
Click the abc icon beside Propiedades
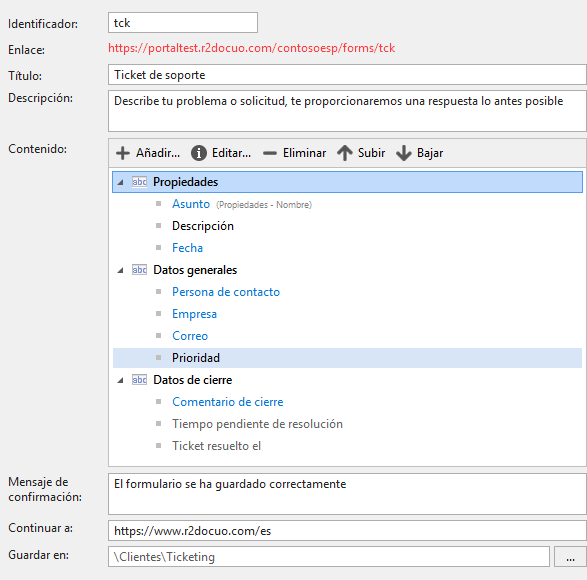tap(139, 182)
